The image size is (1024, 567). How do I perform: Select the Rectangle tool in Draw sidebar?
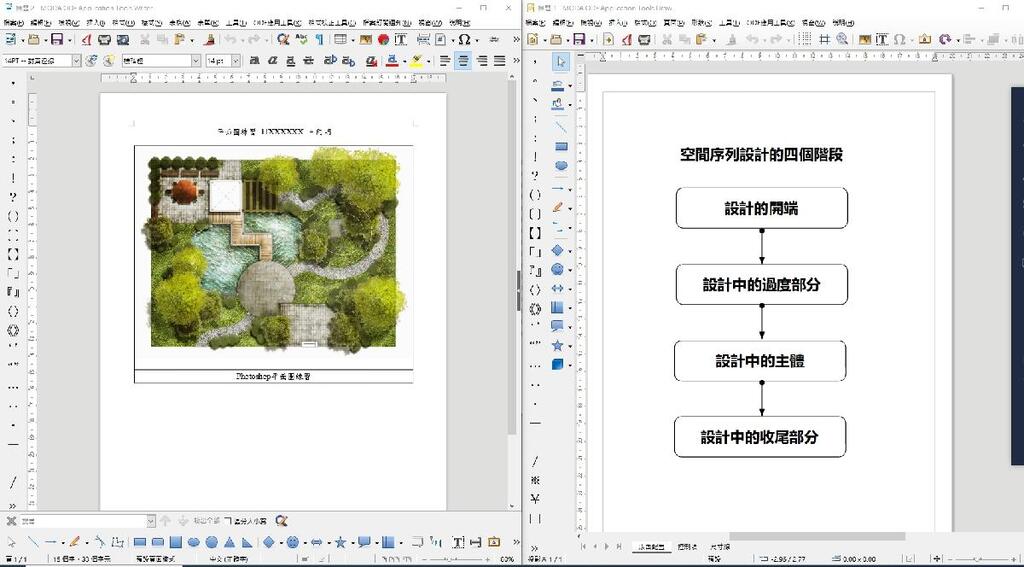[x=561, y=147]
